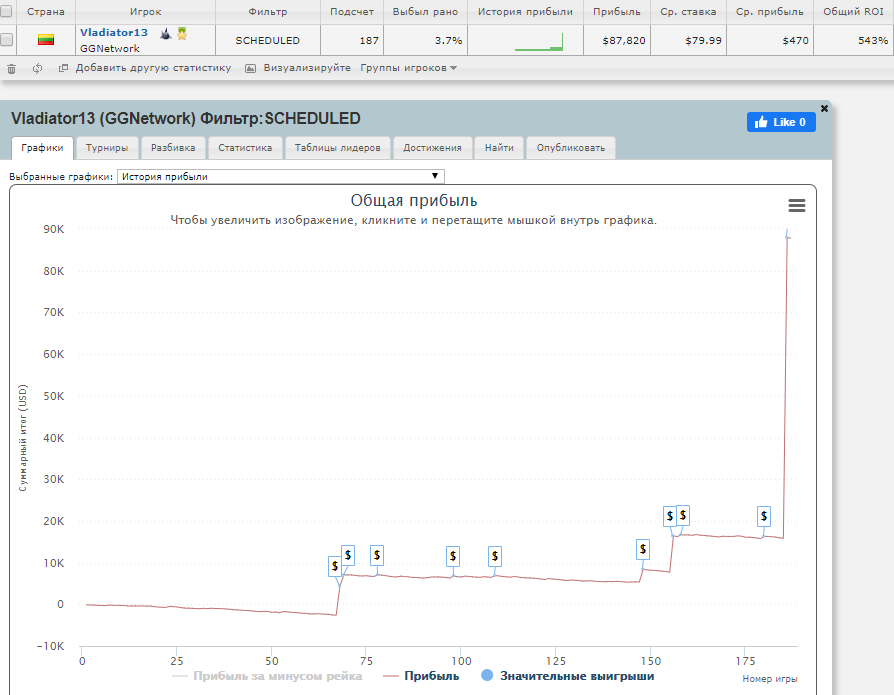
Task: Open the 'Статистика' tab
Action: click(245, 148)
